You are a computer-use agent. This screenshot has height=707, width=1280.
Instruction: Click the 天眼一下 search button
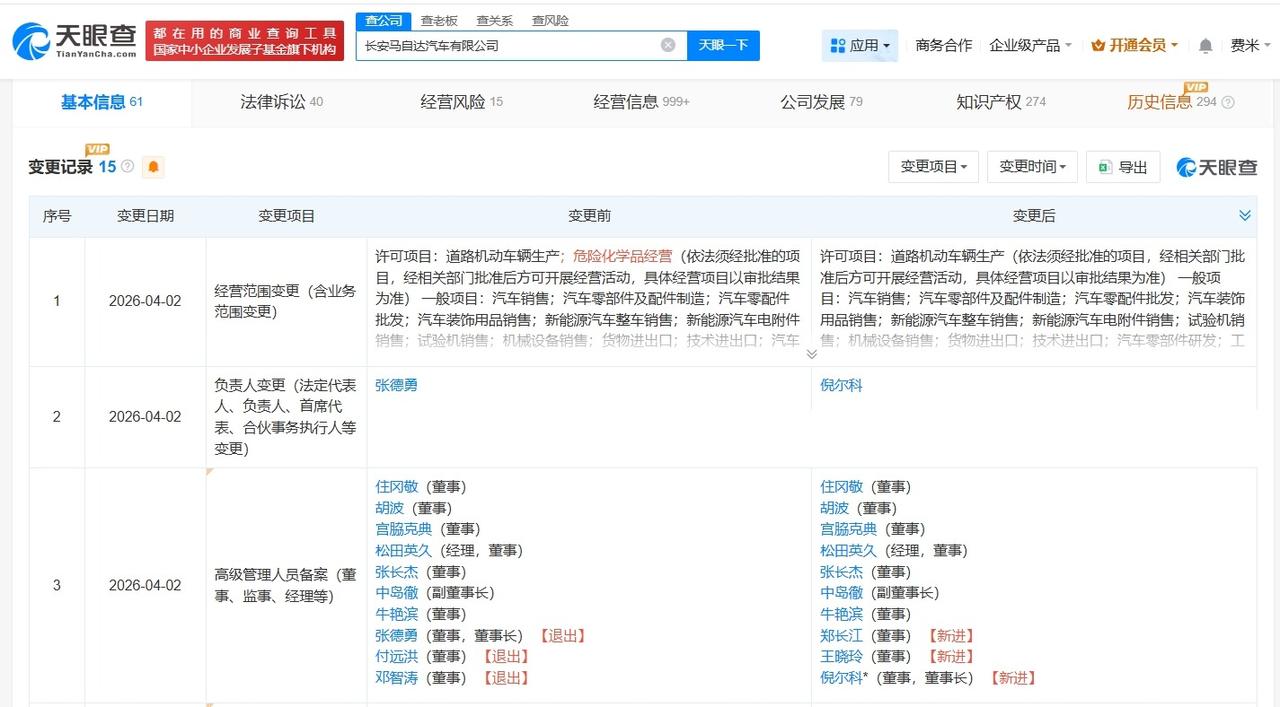tap(723, 45)
